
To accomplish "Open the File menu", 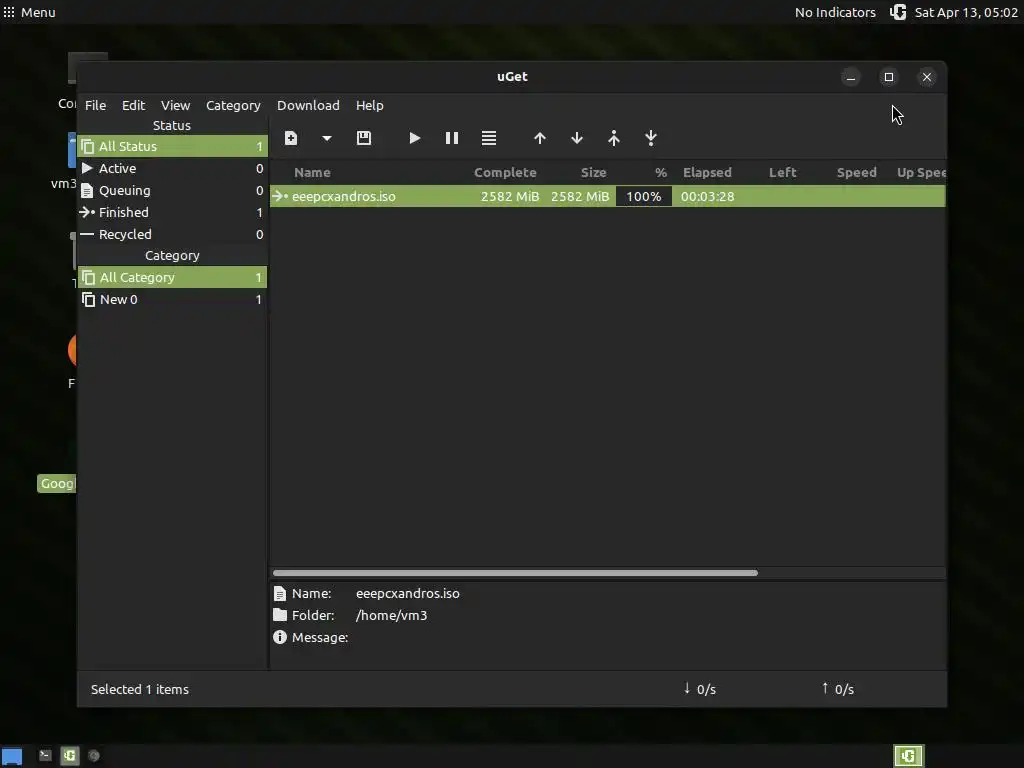I will (95, 105).
